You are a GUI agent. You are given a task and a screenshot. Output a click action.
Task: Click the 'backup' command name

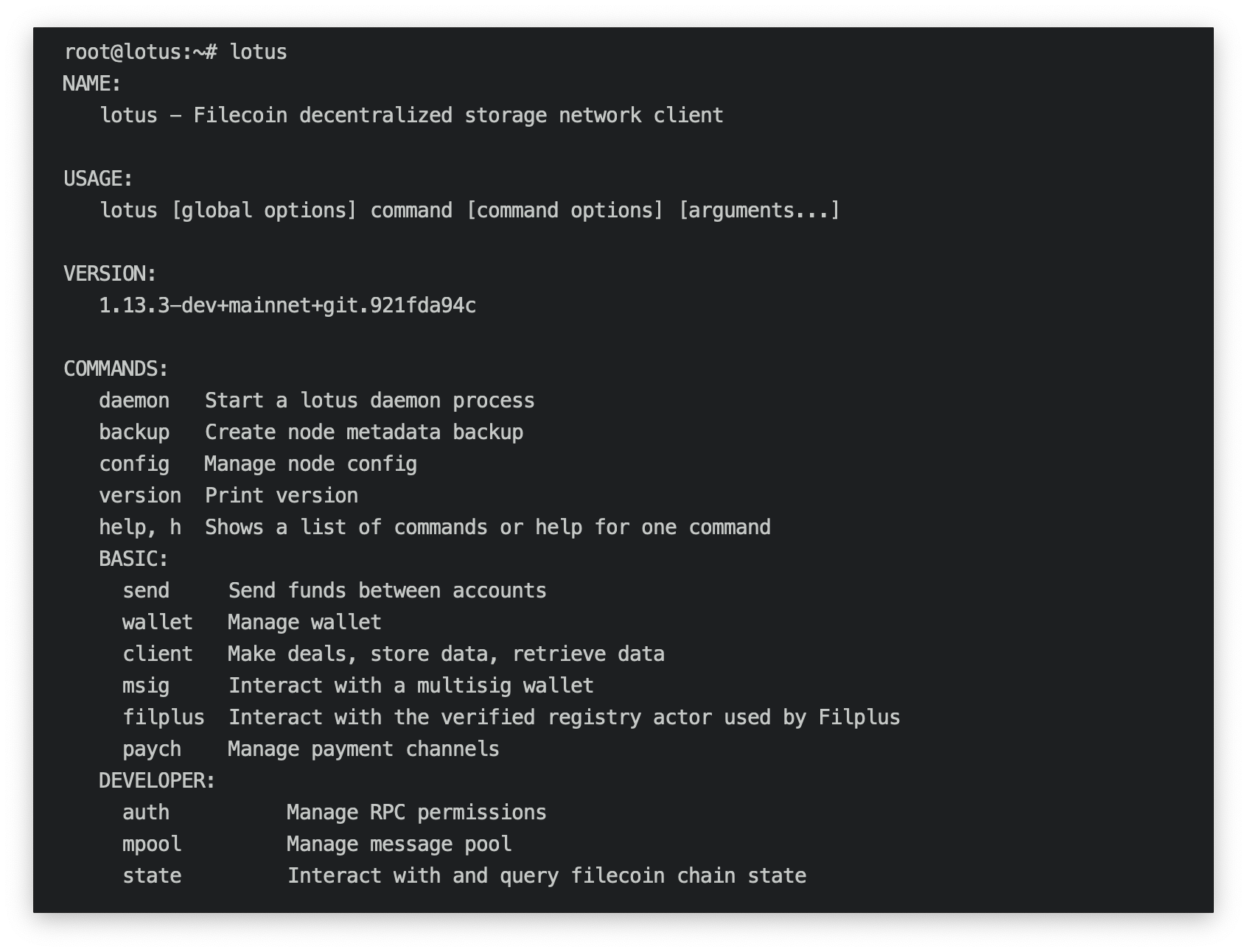coord(134,432)
